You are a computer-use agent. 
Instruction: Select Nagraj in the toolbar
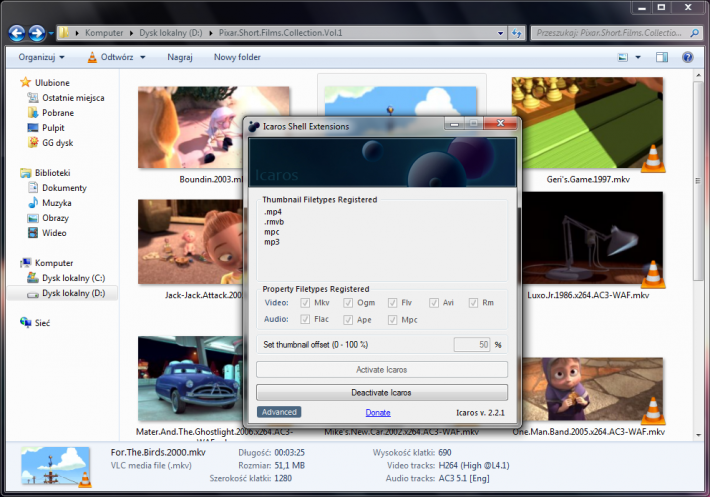point(180,57)
